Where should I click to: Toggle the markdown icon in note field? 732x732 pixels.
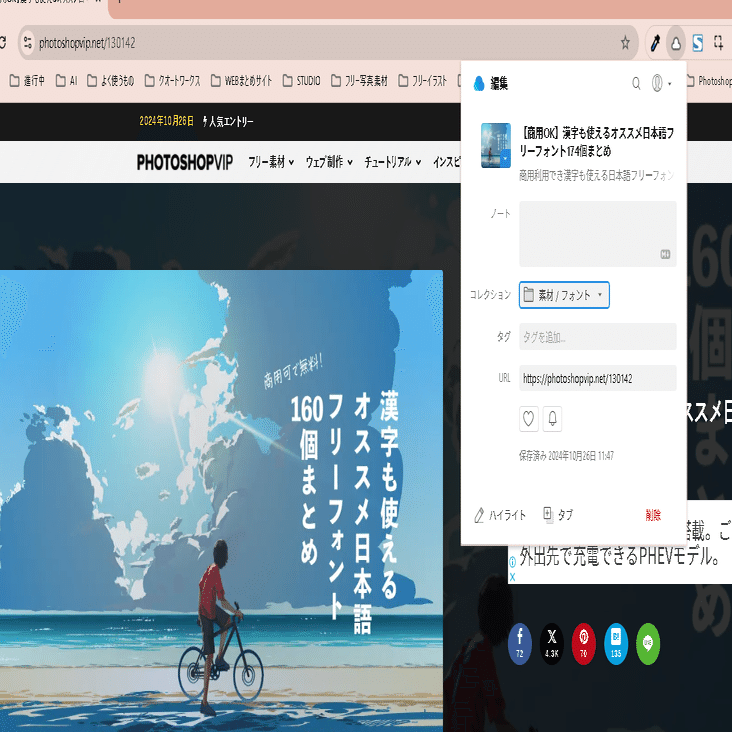pos(665,254)
